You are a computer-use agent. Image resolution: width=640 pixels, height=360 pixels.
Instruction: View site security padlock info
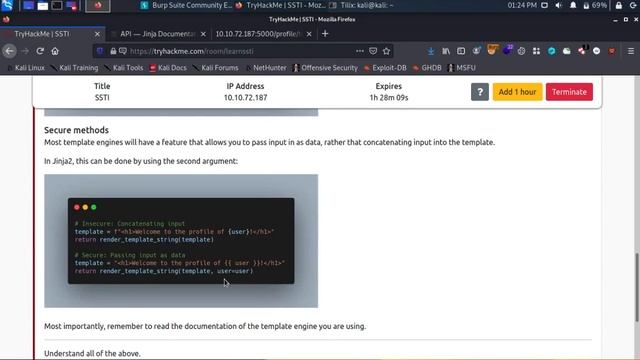pyautogui.click(x=113, y=51)
